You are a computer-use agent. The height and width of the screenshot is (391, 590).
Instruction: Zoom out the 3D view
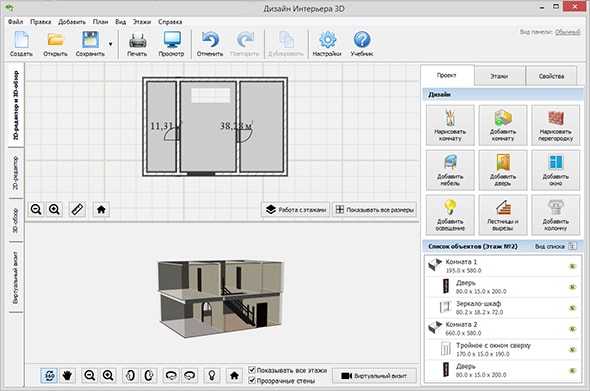pyautogui.click(x=90, y=375)
